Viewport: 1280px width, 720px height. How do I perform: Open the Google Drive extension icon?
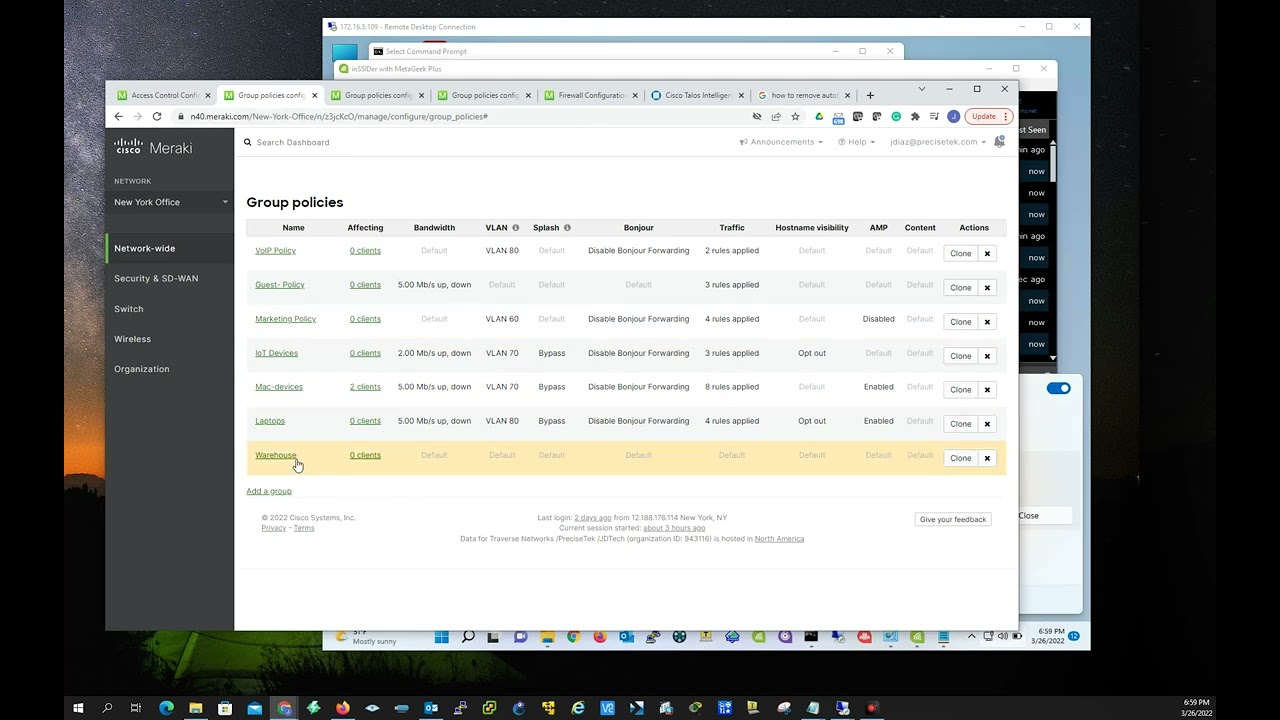[819, 116]
